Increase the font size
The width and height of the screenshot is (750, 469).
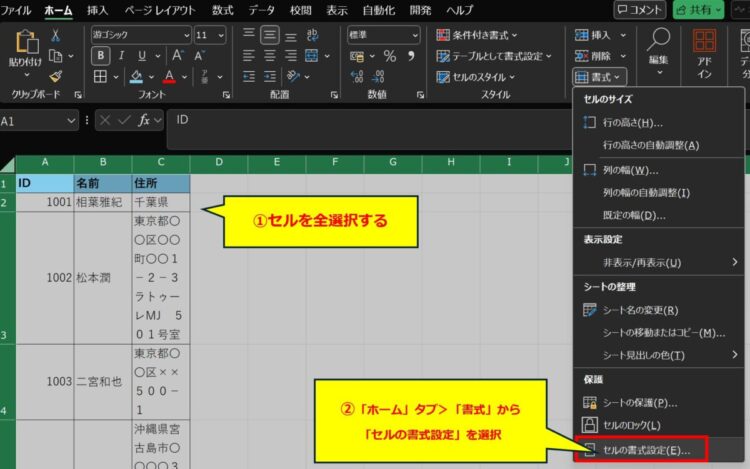click(177, 56)
